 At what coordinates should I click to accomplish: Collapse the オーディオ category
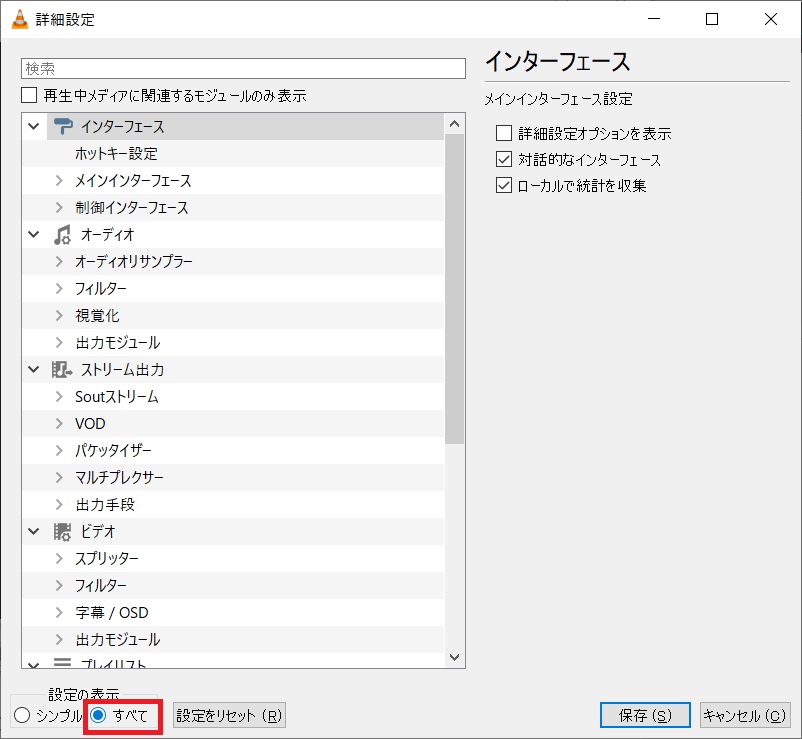(x=33, y=234)
